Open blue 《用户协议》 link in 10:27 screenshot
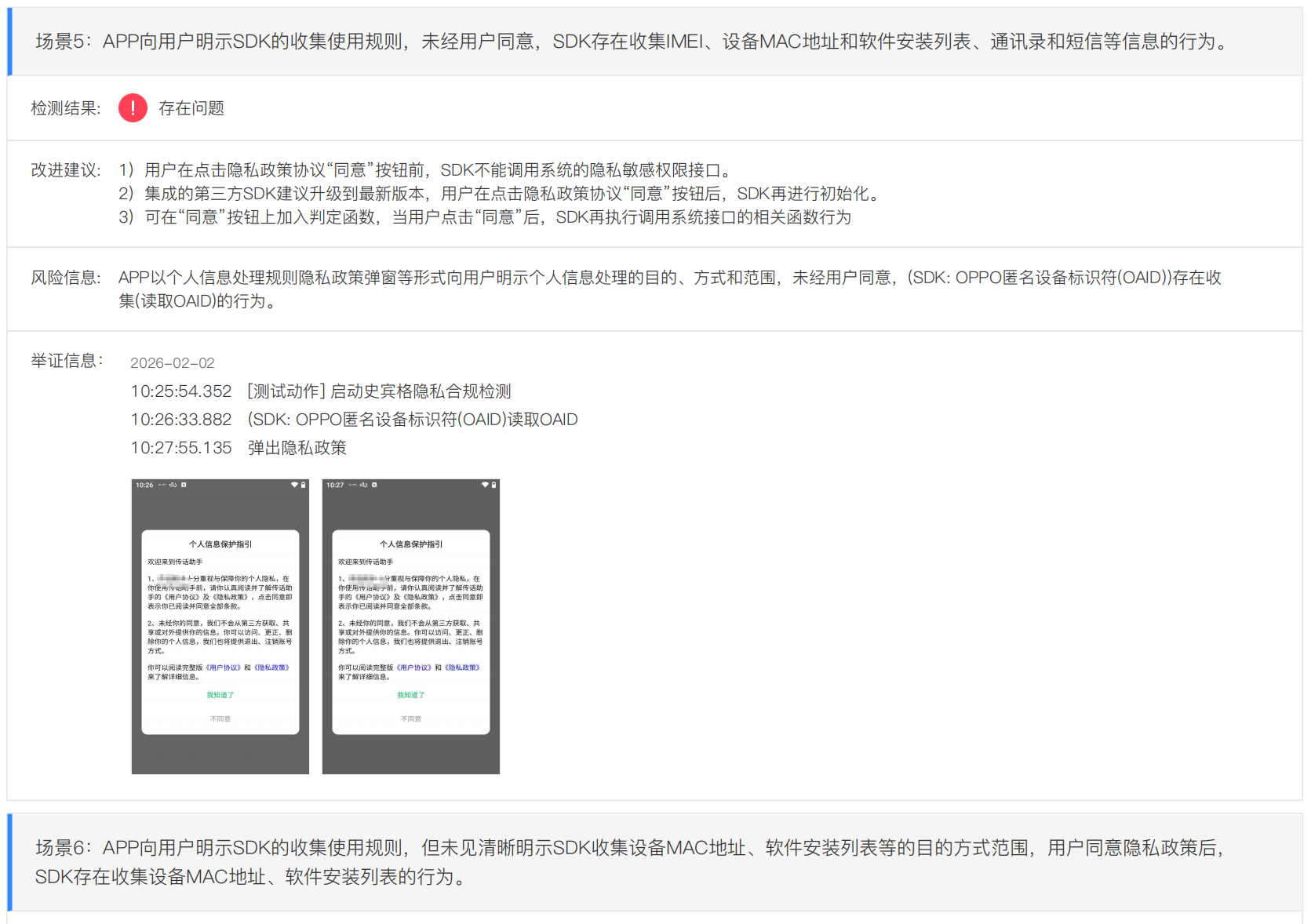The width and height of the screenshot is (1311, 924). coord(414,668)
